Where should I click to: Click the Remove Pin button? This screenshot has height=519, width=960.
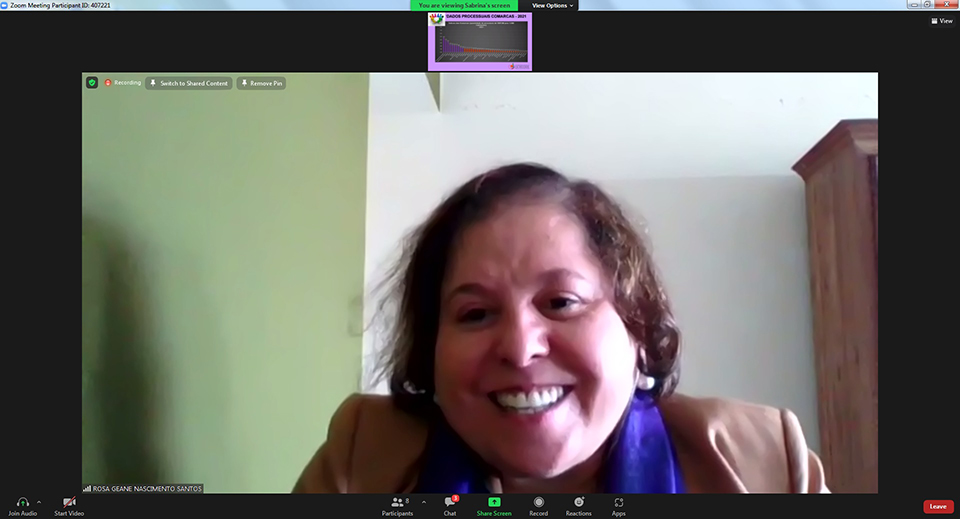[x=261, y=83]
